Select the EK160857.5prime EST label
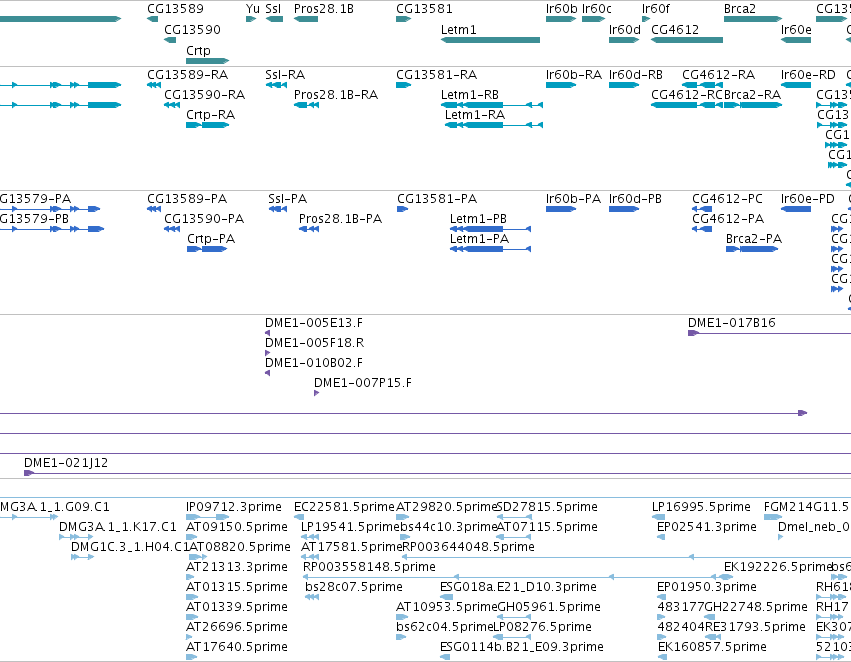 [x=712, y=647]
